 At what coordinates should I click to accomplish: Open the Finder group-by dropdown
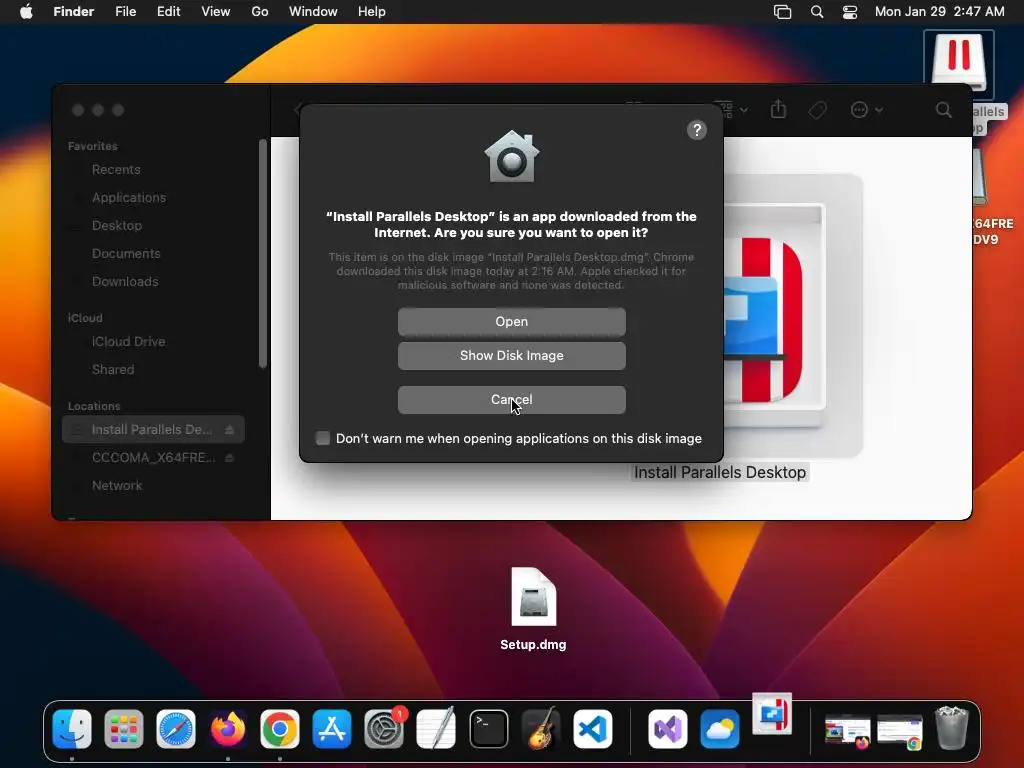730,110
